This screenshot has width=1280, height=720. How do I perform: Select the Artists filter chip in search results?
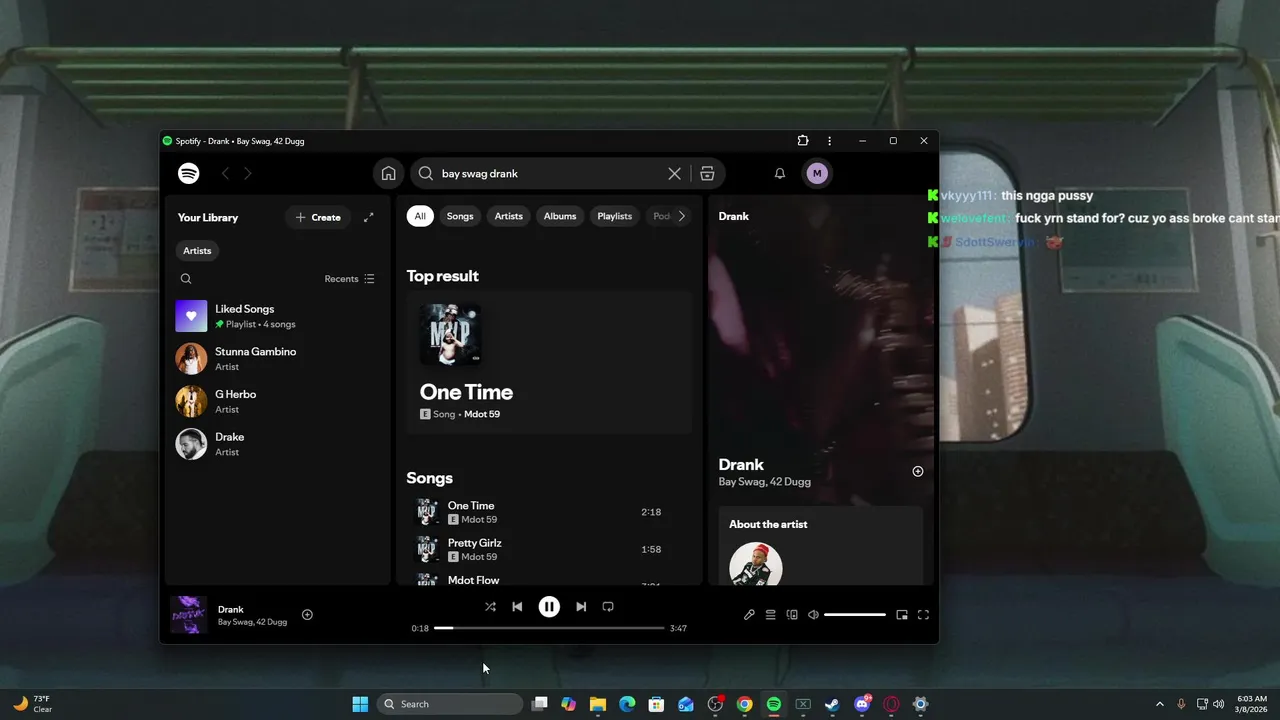click(509, 216)
